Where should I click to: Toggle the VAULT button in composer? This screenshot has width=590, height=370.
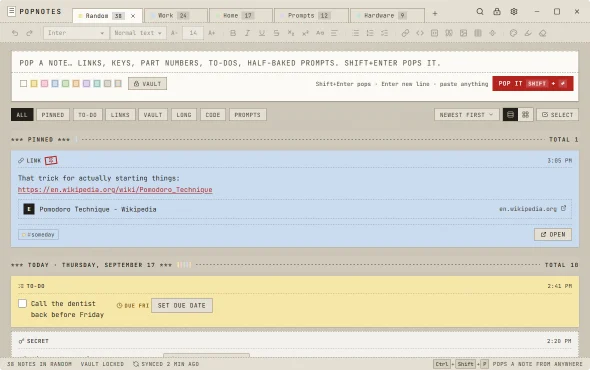click(x=148, y=84)
